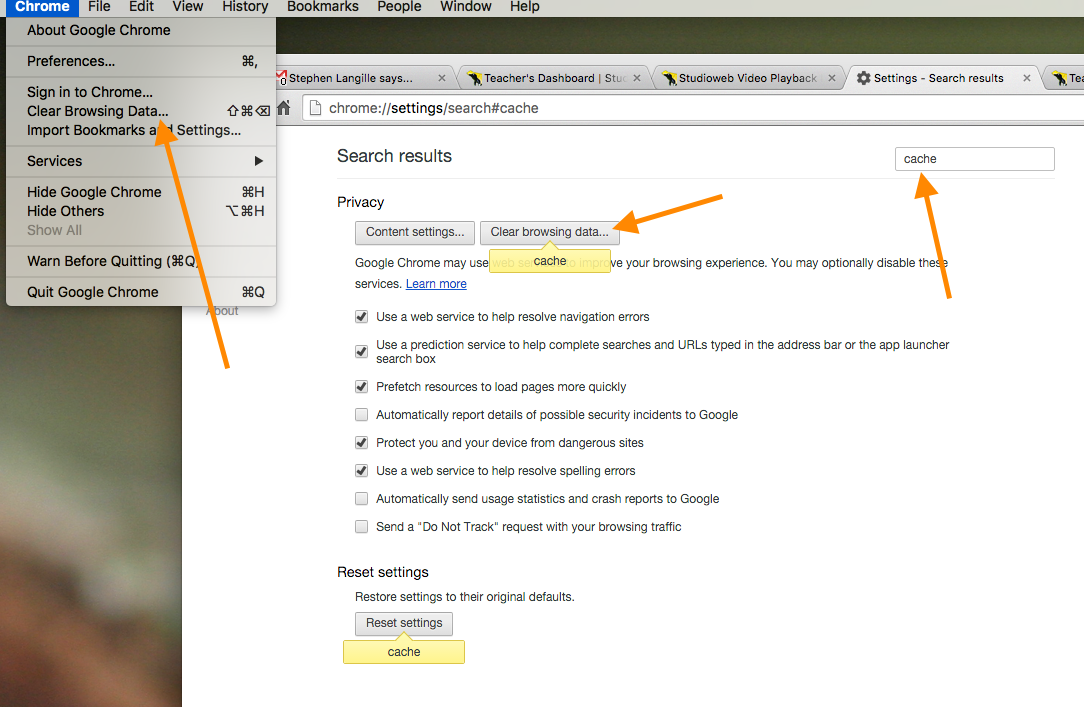
Task: Open the People menu
Action: [x=399, y=7]
